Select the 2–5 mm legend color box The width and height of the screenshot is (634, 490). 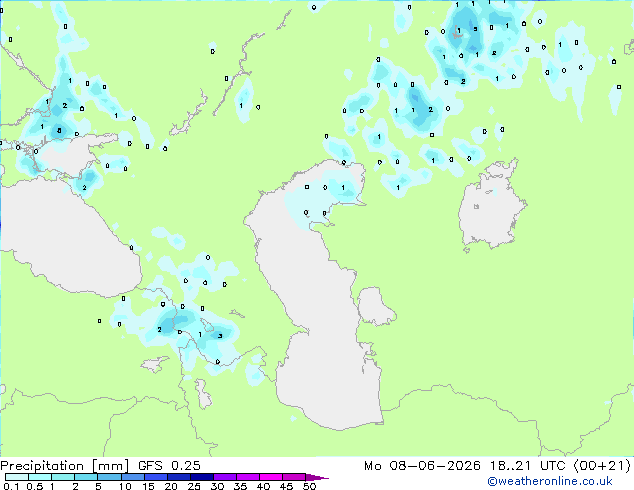(x=86, y=477)
